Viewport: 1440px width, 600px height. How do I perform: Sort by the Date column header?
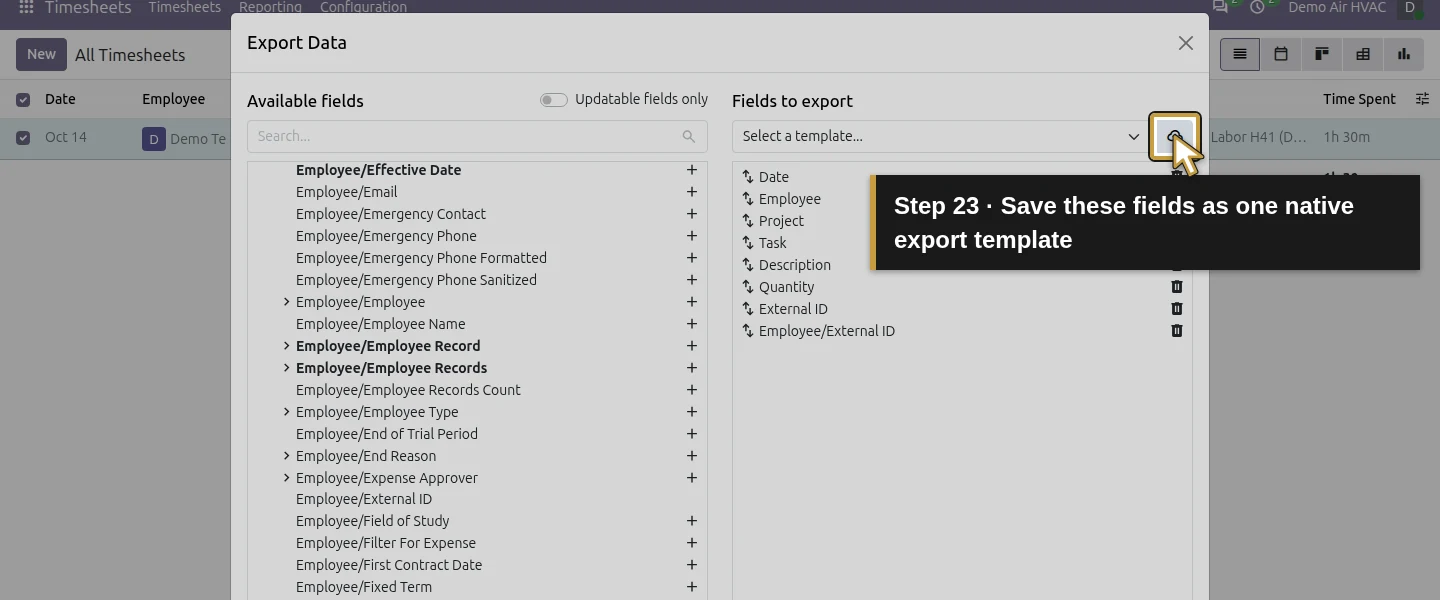click(x=60, y=99)
